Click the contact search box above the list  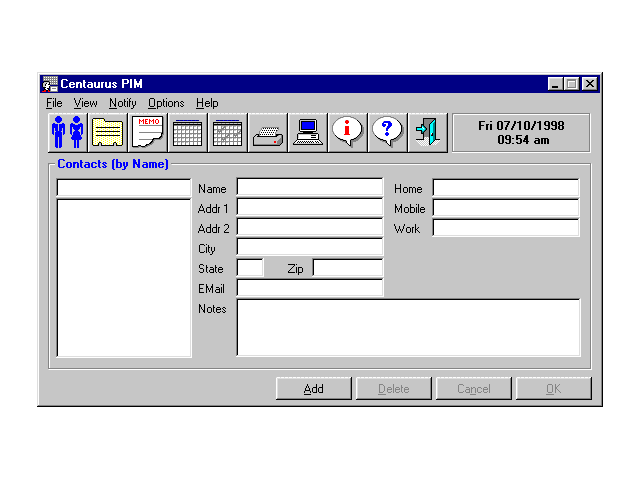tap(123, 188)
